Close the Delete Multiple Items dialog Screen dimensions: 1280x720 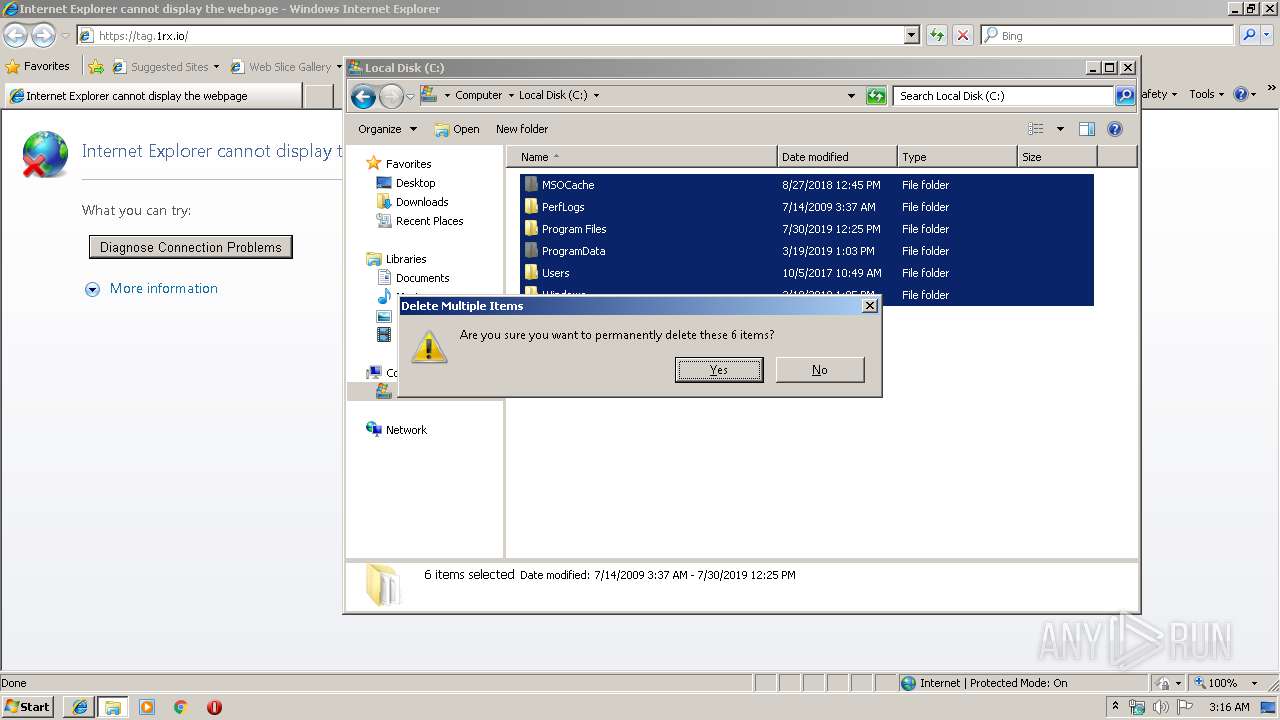870,306
